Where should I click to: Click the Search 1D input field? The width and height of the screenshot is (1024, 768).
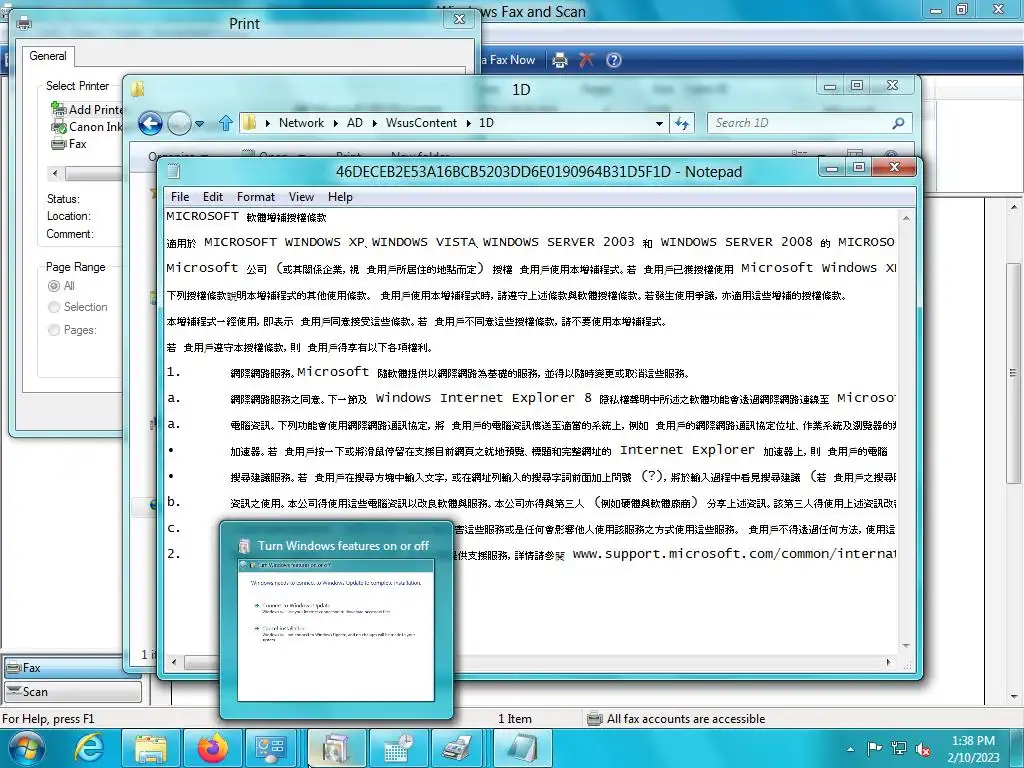[799, 123]
